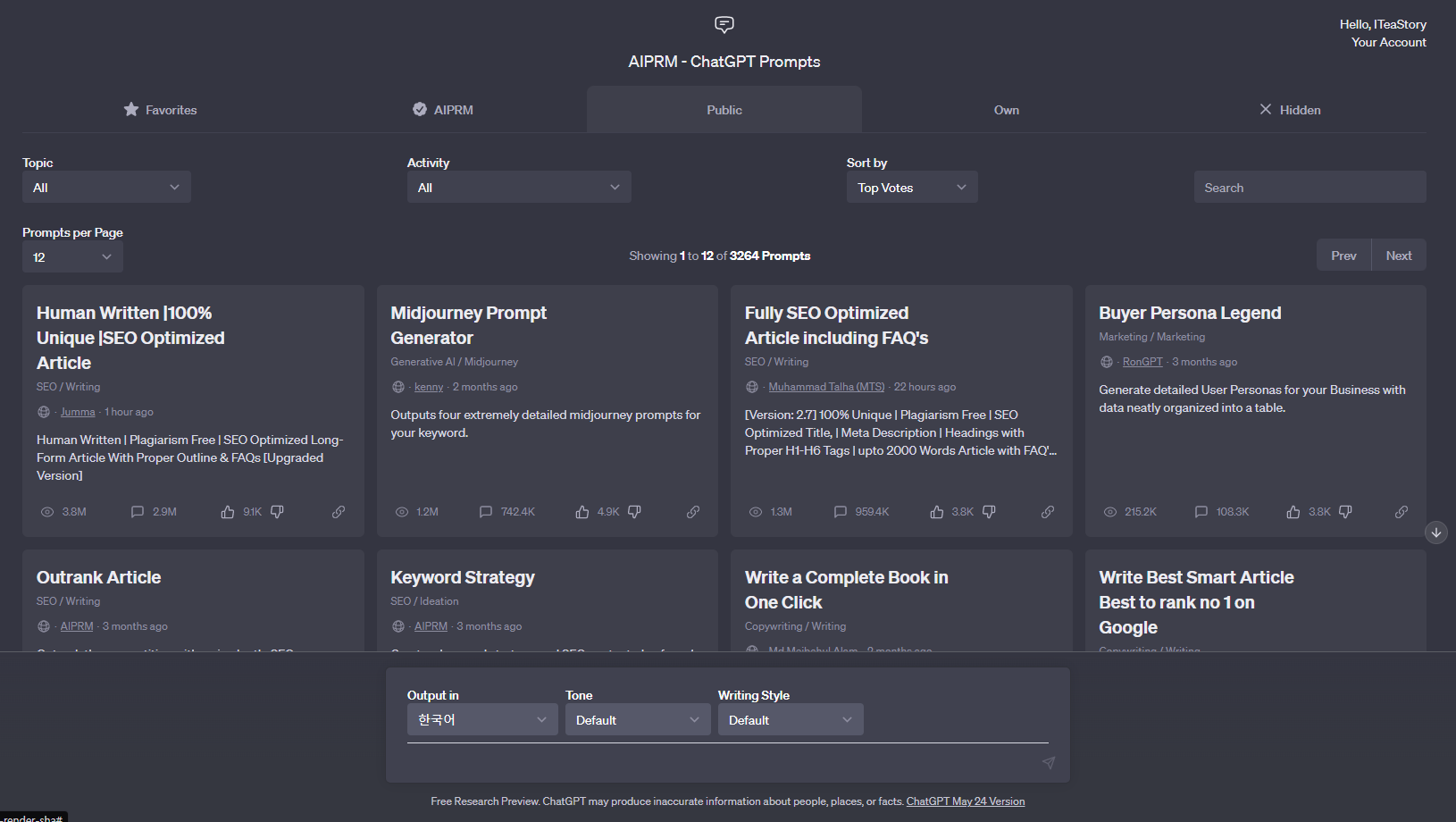The image size is (1456, 822).
Task: Upvote the Human Written SEO Optimized Article prompt
Action: pos(228,512)
